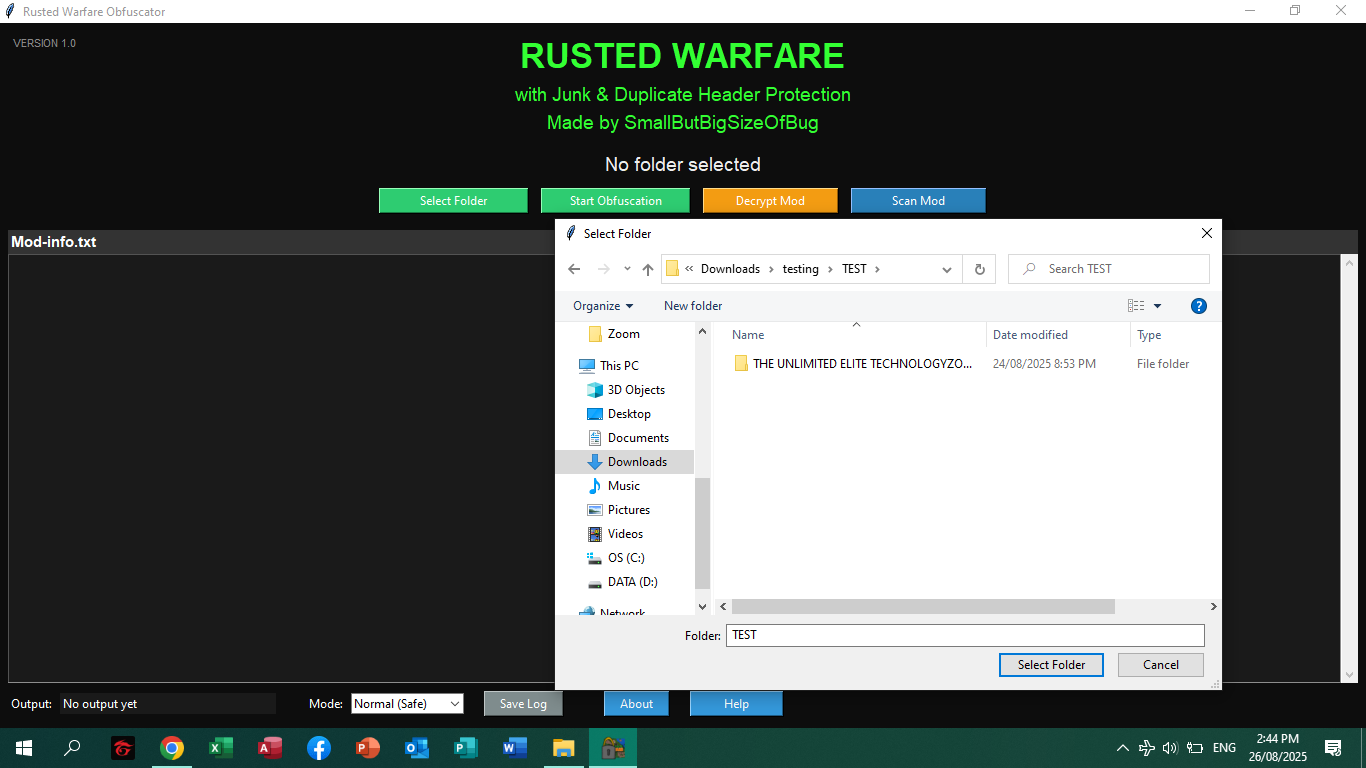Create a New folder
1366x768 pixels.
pyautogui.click(x=693, y=306)
